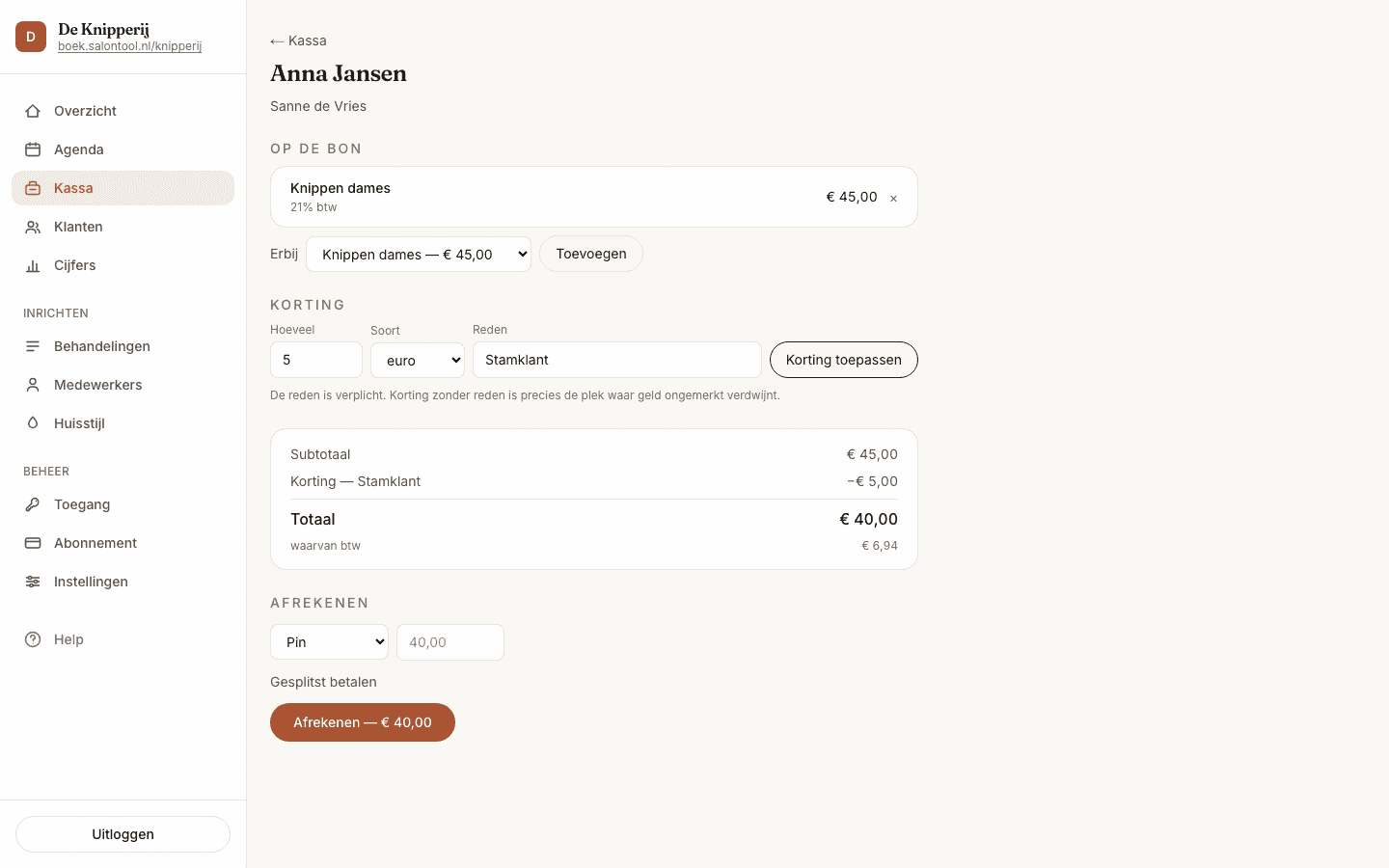Viewport: 1389px width, 868px height.
Task: Click the Overzicht house icon
Action: click(33, 111)
